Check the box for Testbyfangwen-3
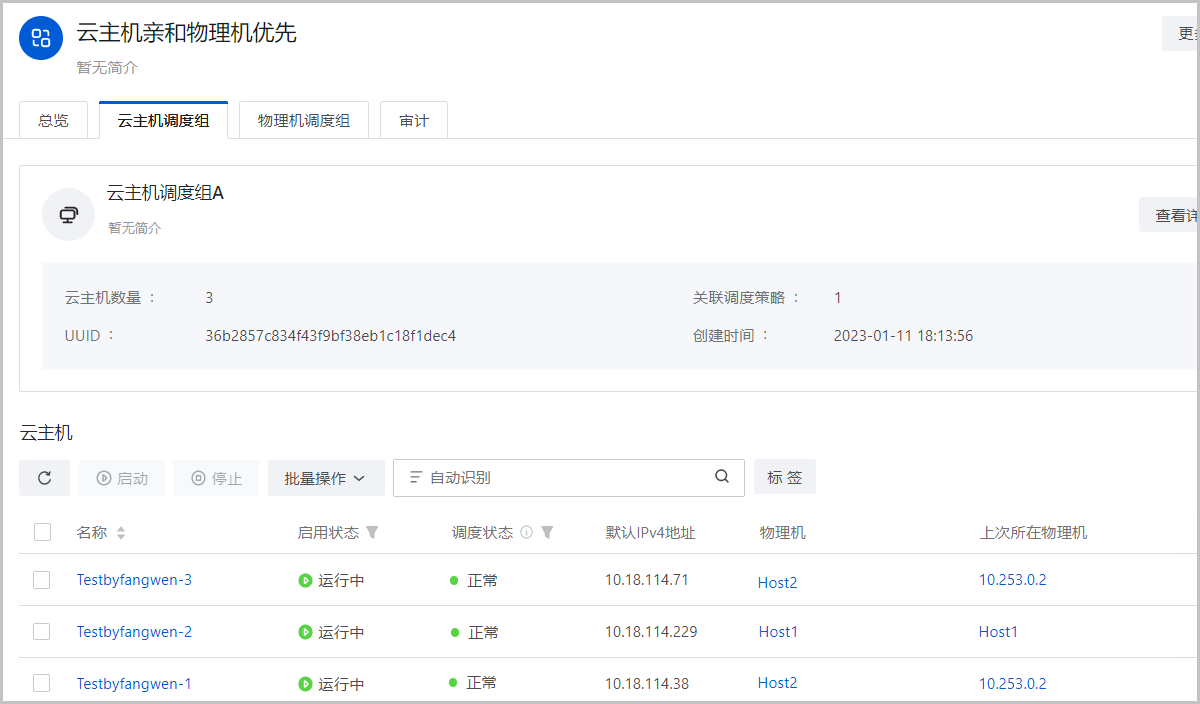Viewport: 1200px width, 704px height. tap(42, 580)
